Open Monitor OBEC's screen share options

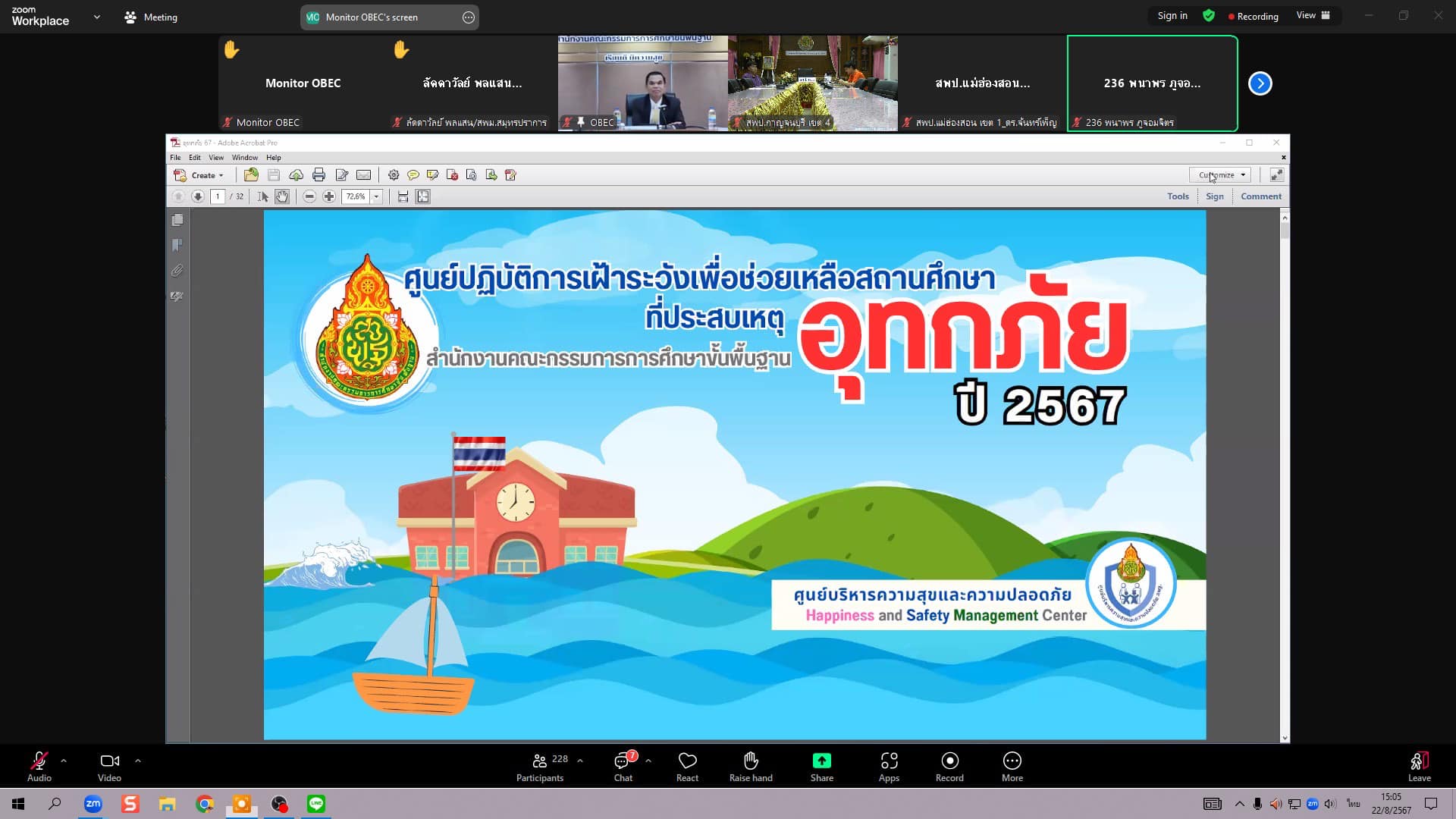click(469, 17)
